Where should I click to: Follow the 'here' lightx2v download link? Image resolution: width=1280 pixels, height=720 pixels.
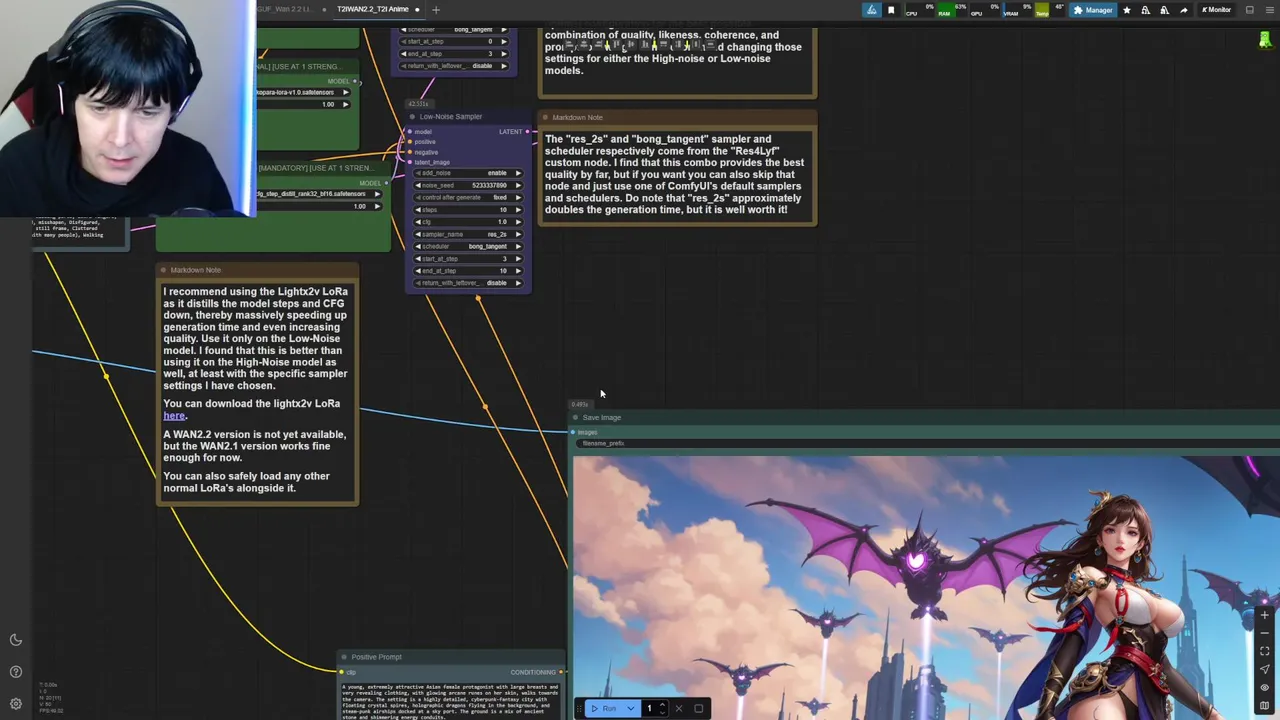174,416
